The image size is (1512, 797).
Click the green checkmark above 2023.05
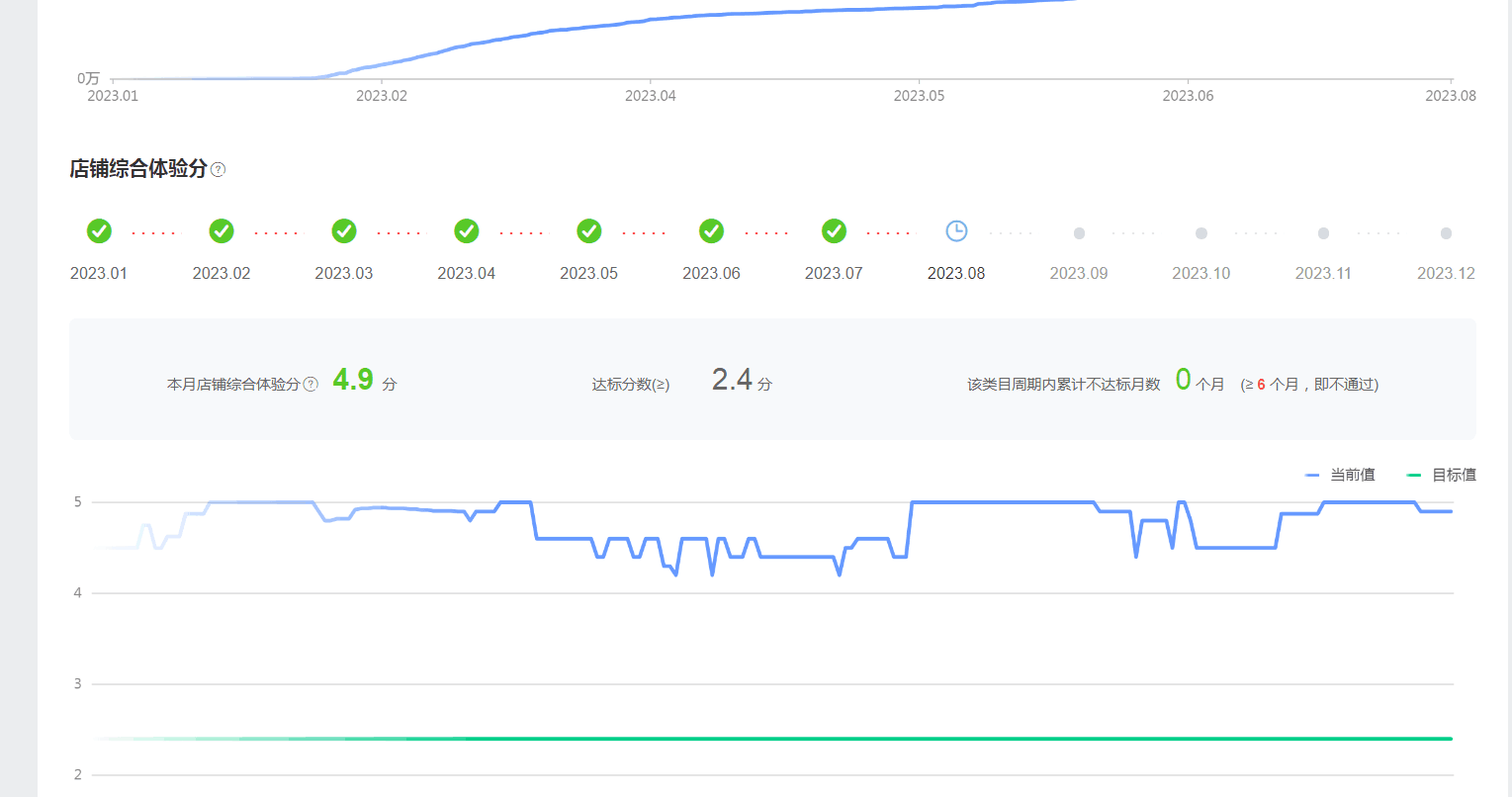(x=589, y=231)
